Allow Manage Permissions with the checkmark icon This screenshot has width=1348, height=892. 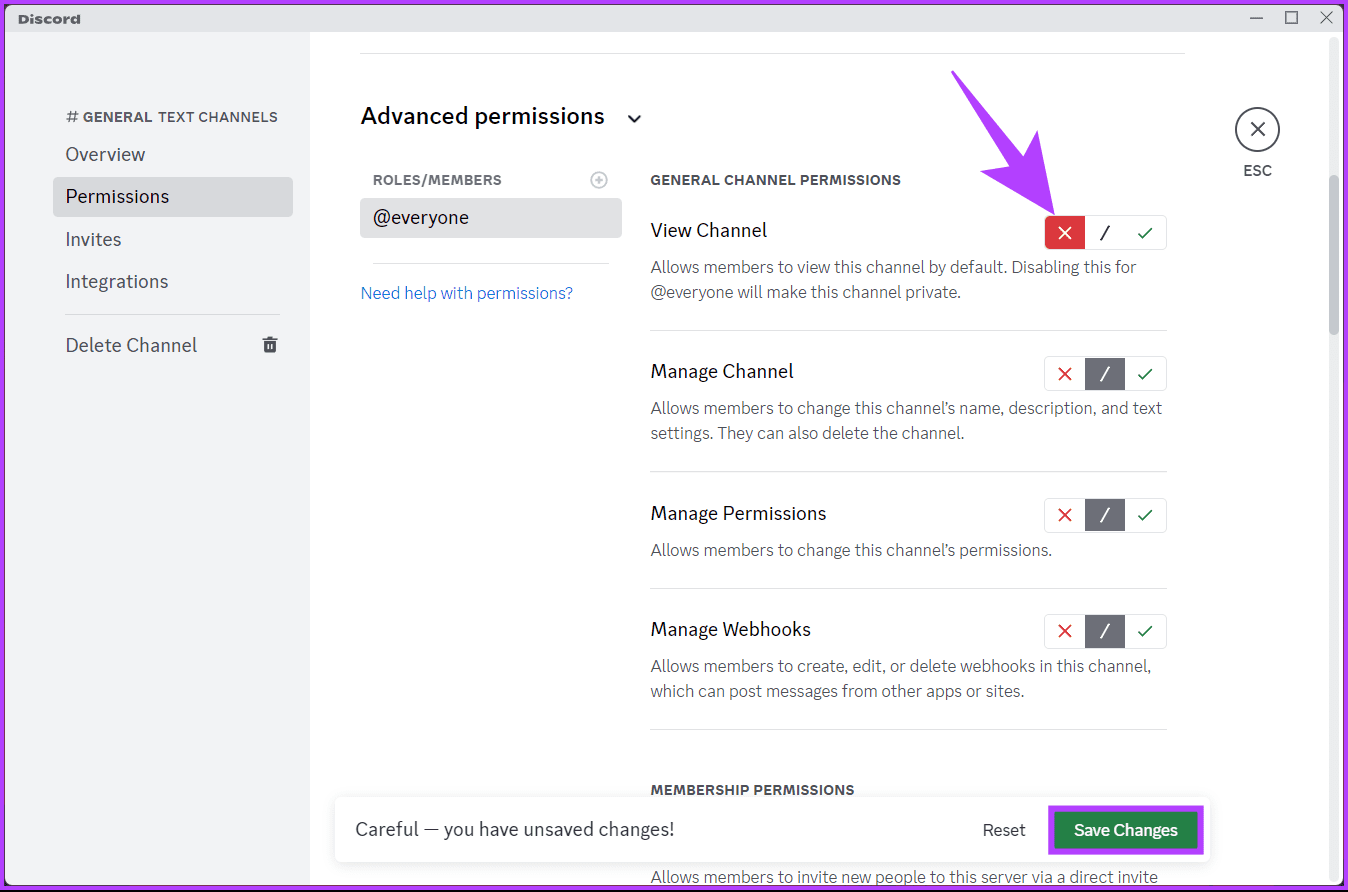tap(1145, 515)
